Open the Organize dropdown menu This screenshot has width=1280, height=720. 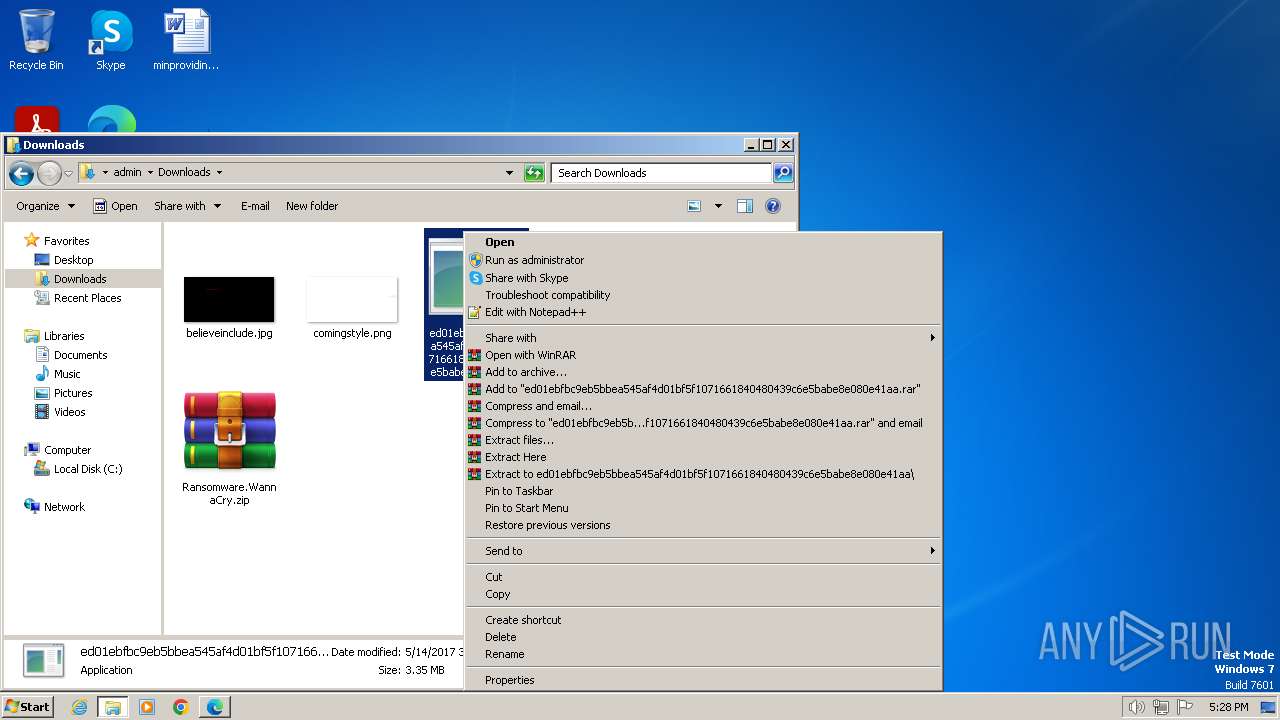pos(46,206)
